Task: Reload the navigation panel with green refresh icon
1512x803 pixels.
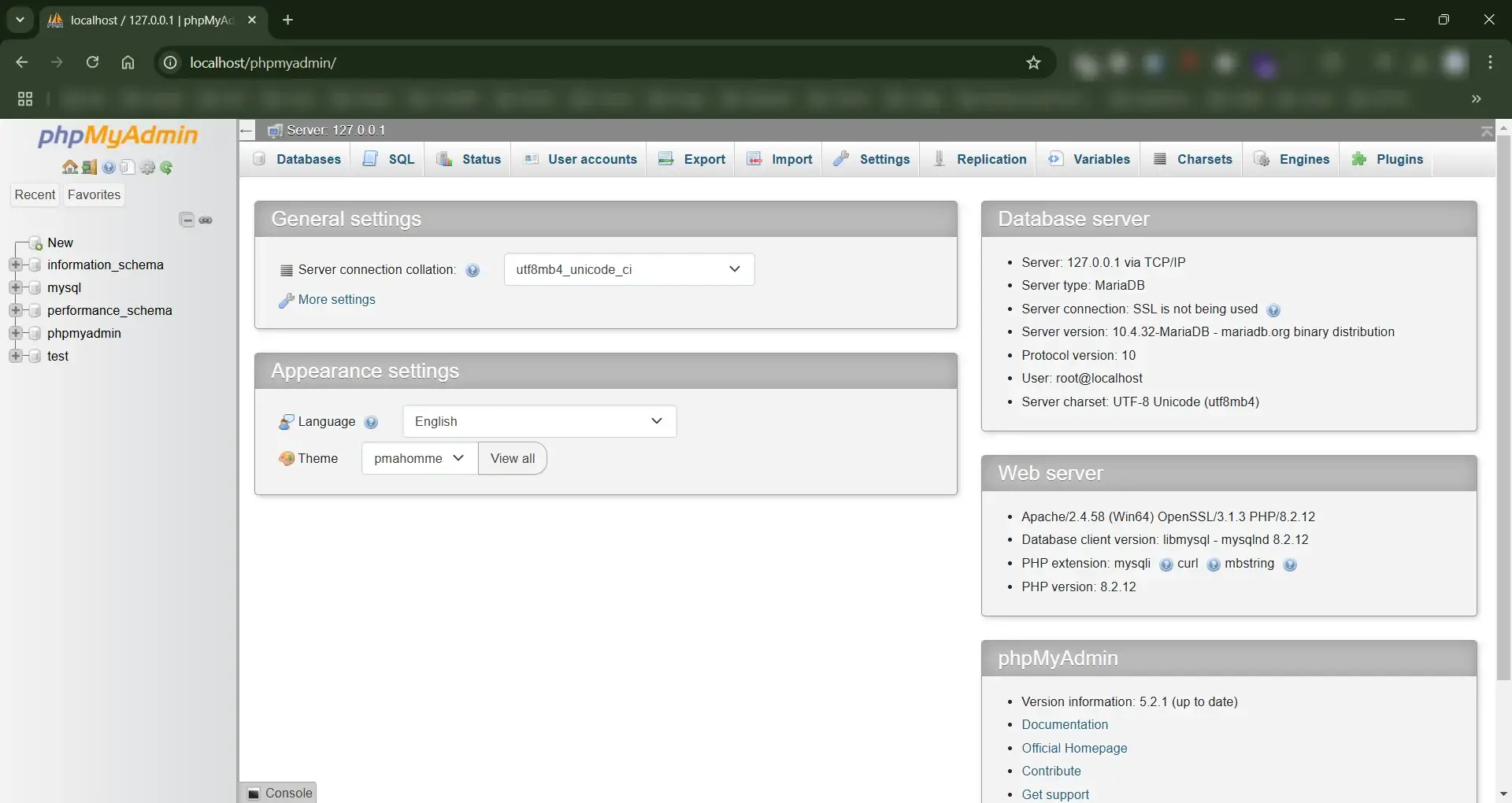Action: click(166, 168)
